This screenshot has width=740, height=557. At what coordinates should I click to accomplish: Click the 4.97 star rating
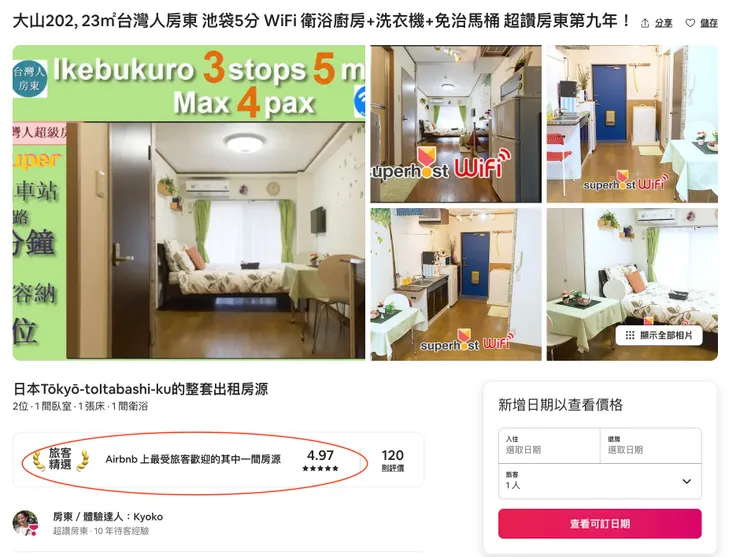pyautogui.click(x=320, y=460)
